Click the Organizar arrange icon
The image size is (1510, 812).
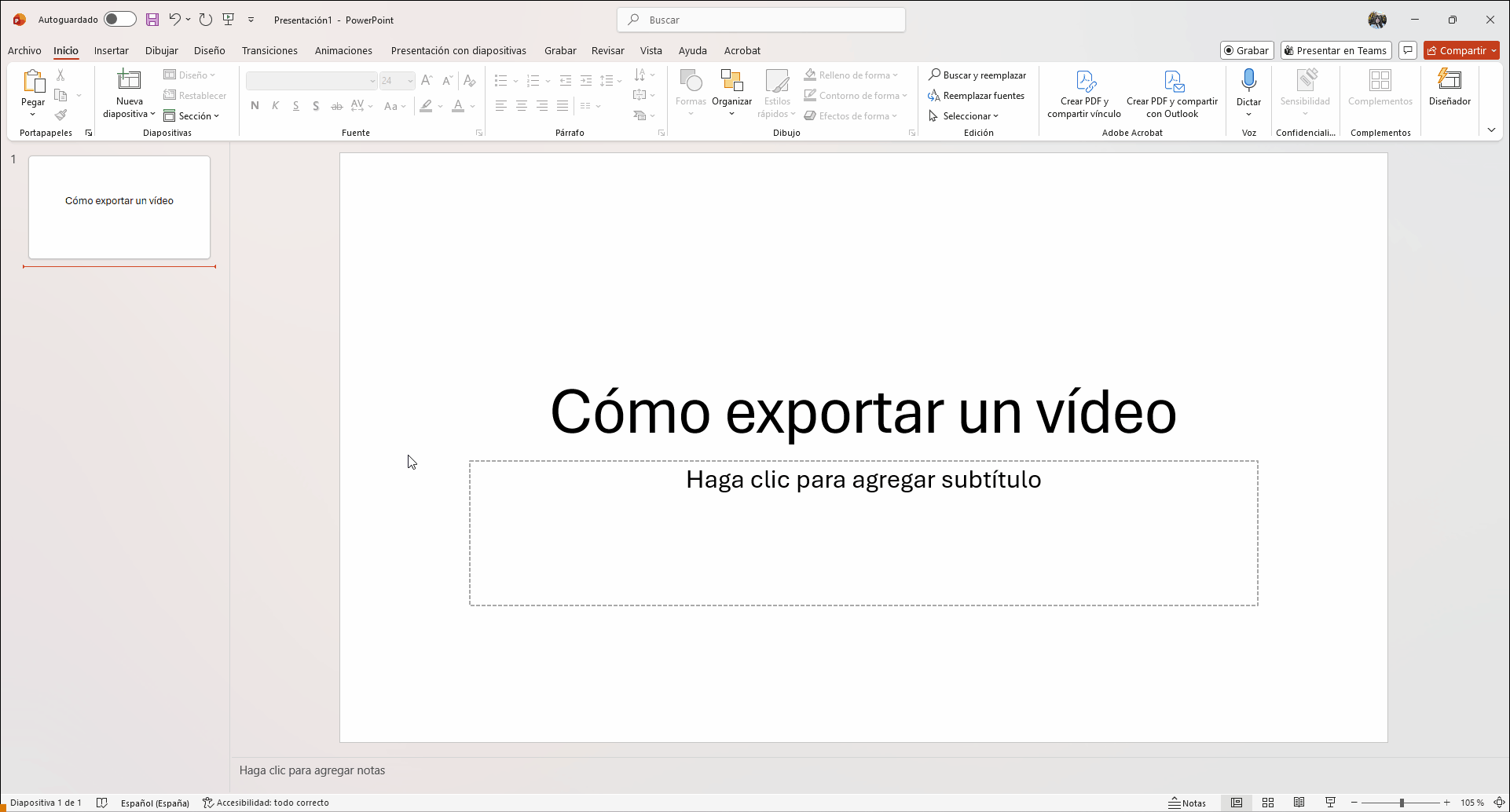click(731, 93)
